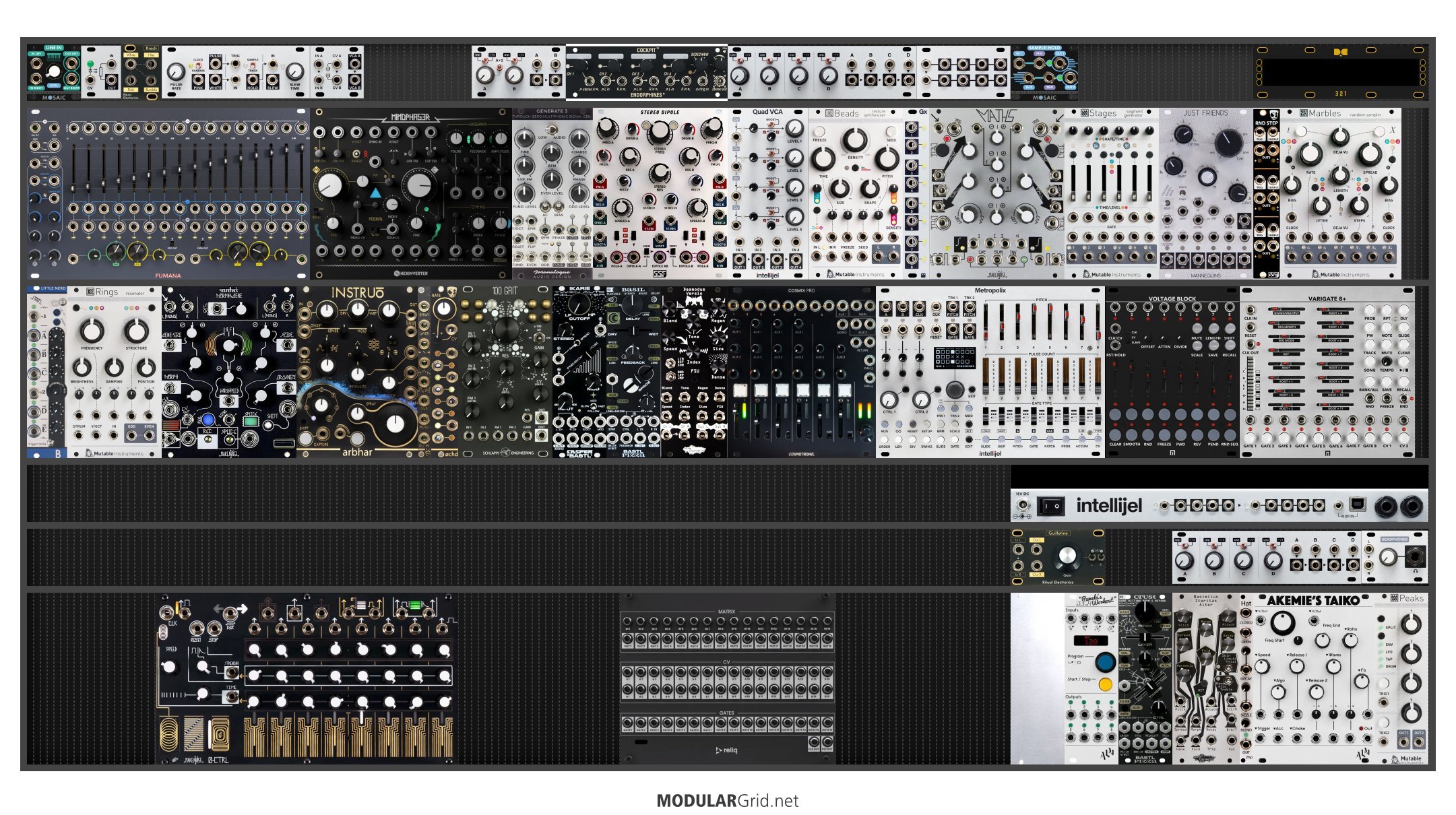Viewport: 1456px width, 815px height.
Task: Click the Quad VCA LEVEL 1 knob
Action: tap(795, 128)
